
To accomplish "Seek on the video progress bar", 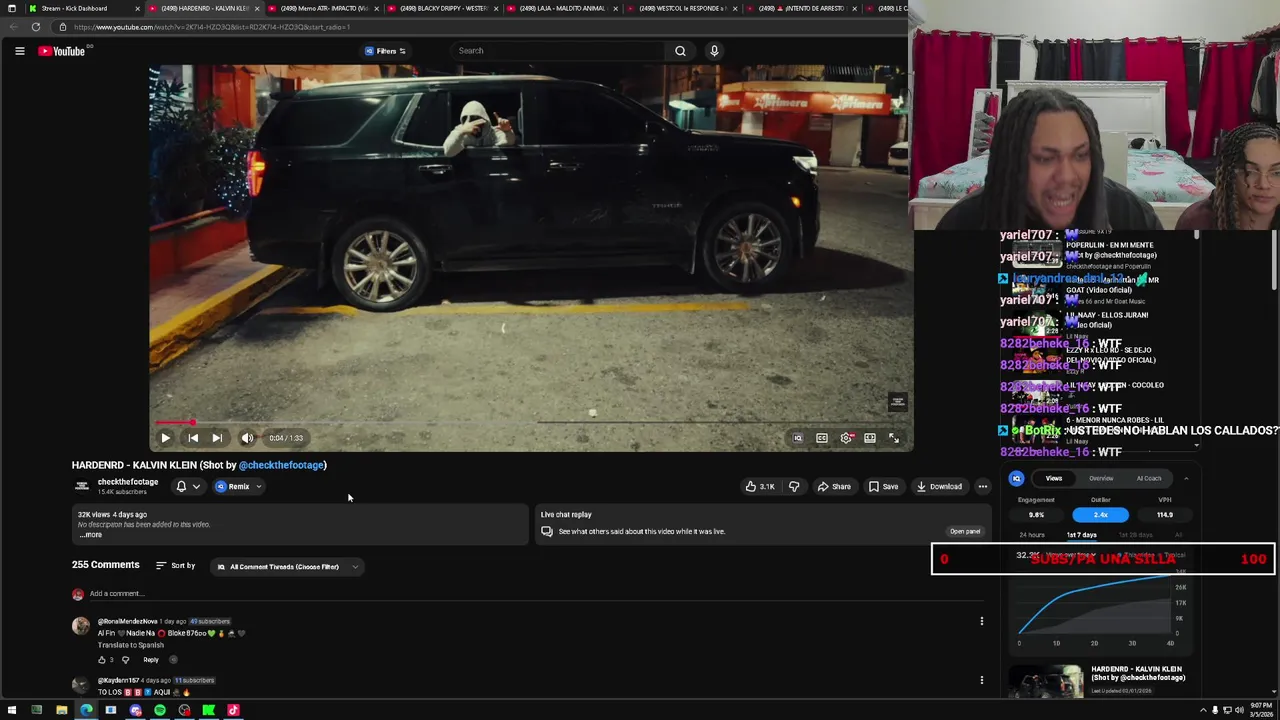I will 530,423.
